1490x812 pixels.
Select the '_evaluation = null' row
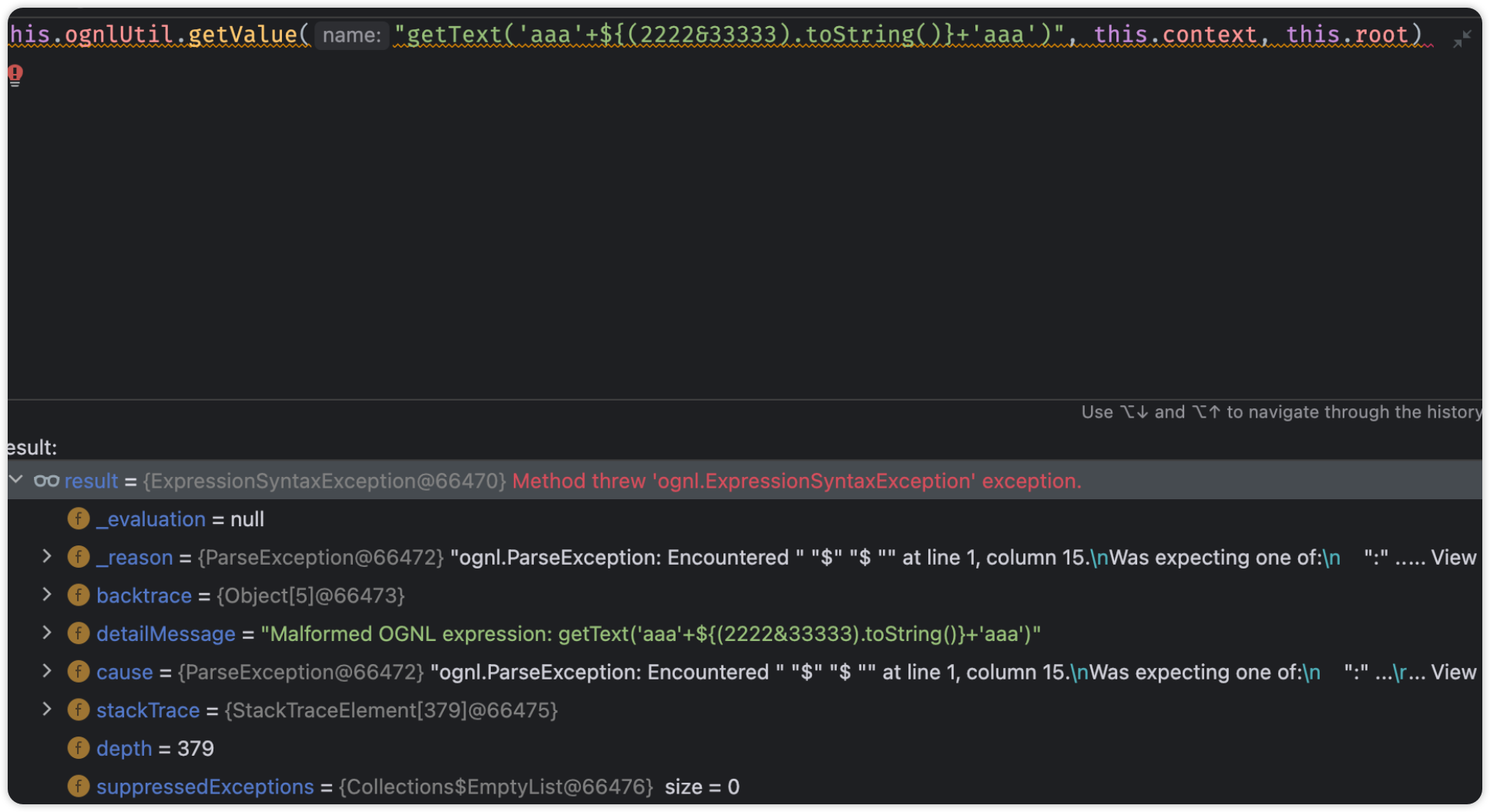click(x=744, y=518)
